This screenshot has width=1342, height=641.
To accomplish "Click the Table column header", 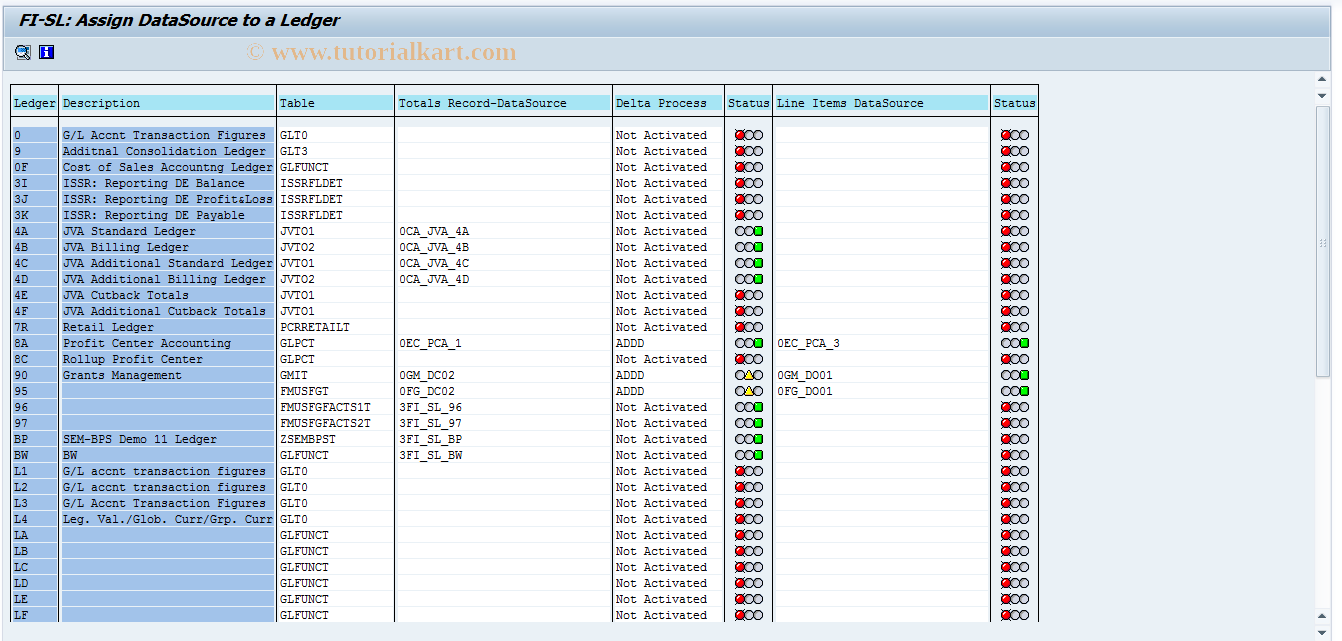I will (x=335, y=103).
